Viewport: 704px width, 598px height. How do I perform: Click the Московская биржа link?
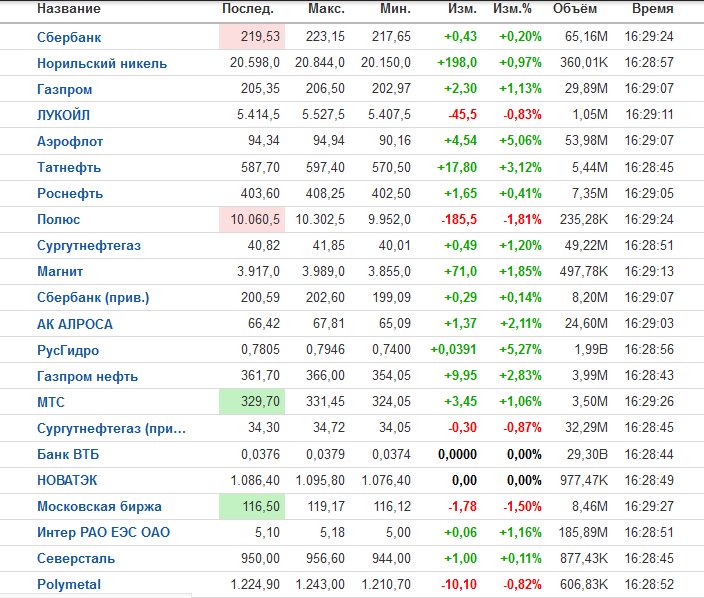[x=99, y=506]
